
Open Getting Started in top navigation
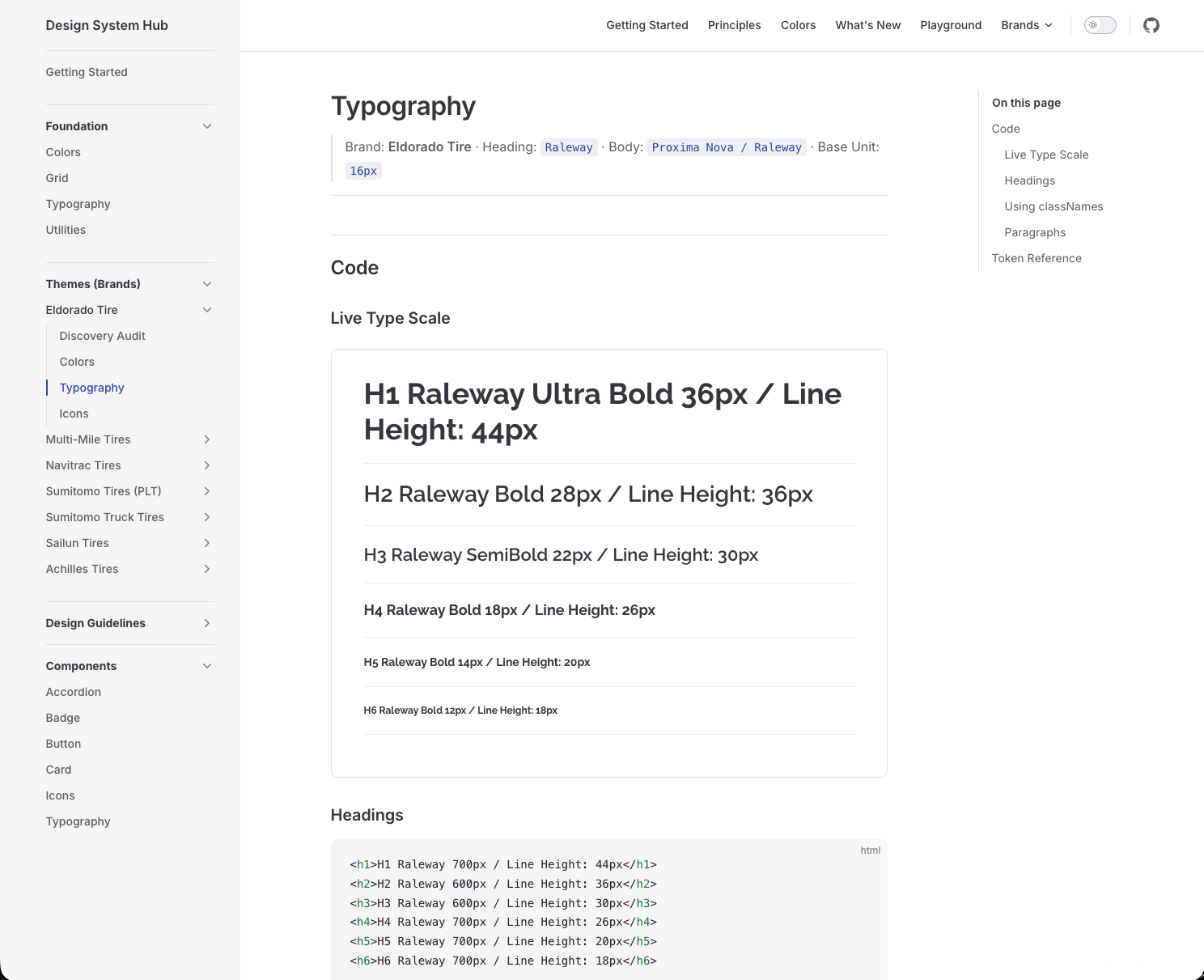pos(647,25)
